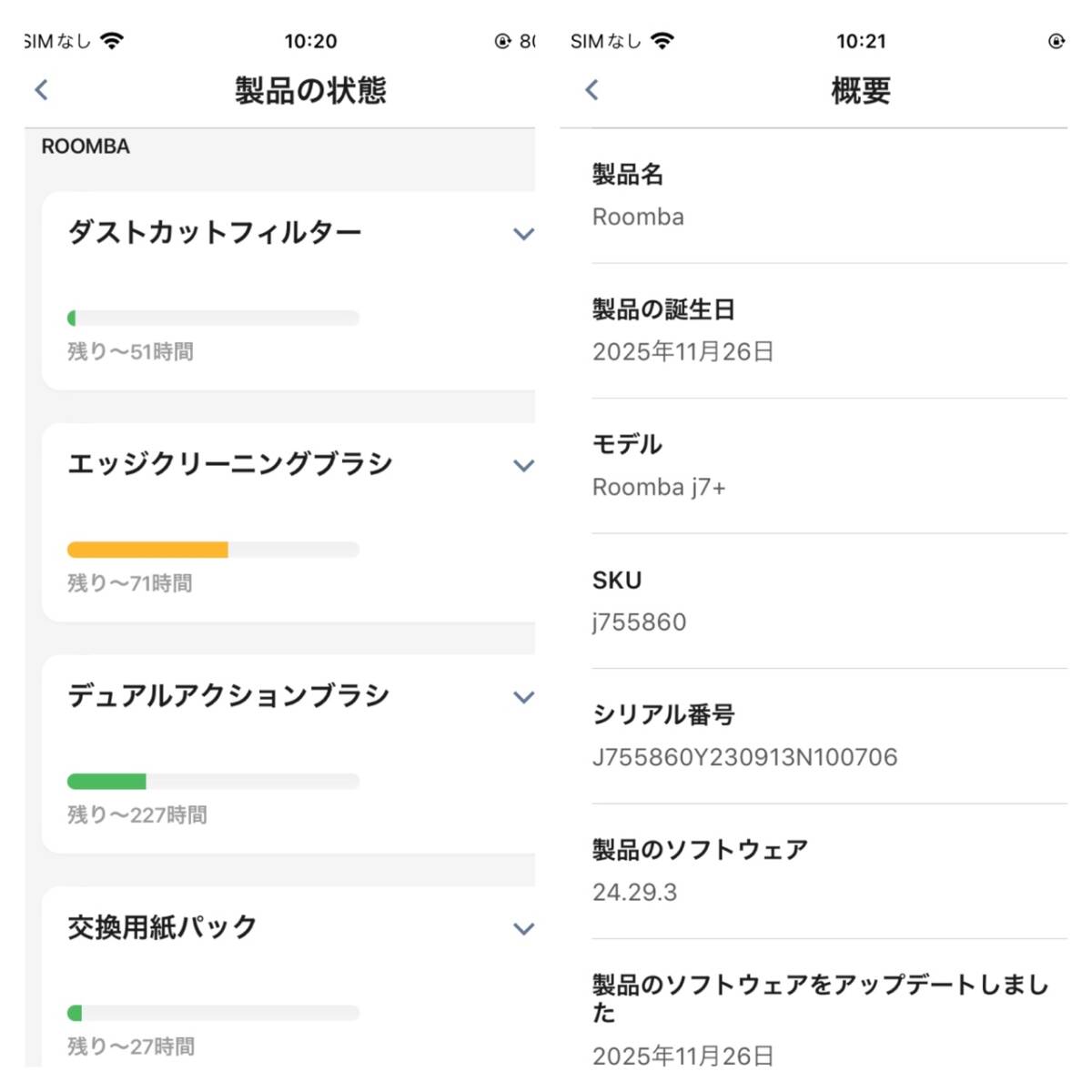Expand 交換用紙パック details chevron

523,929
